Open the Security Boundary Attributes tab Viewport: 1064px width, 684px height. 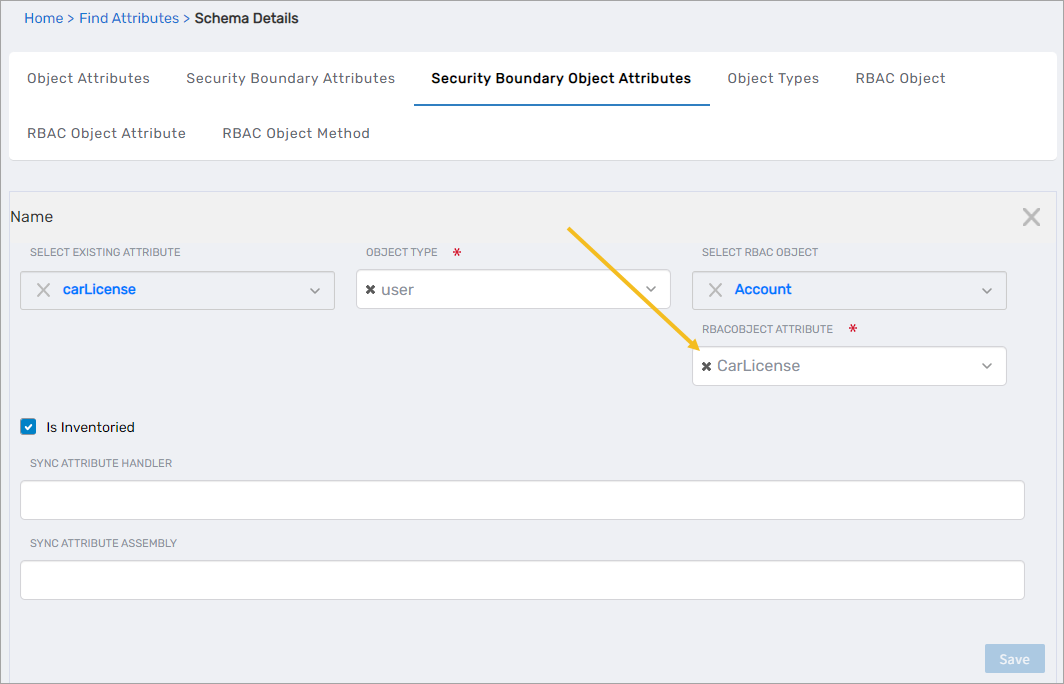290,78
